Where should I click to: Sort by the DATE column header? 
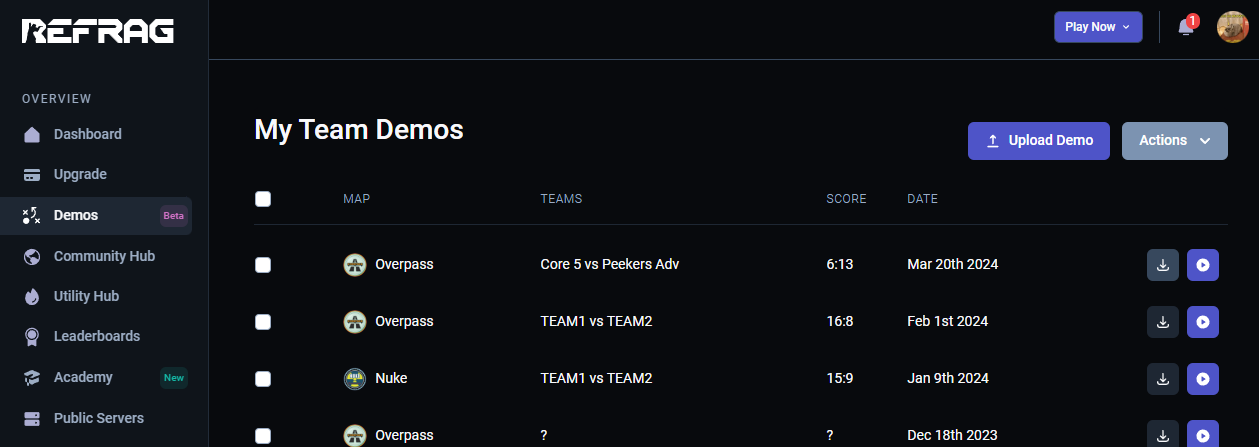click(922, 199)
